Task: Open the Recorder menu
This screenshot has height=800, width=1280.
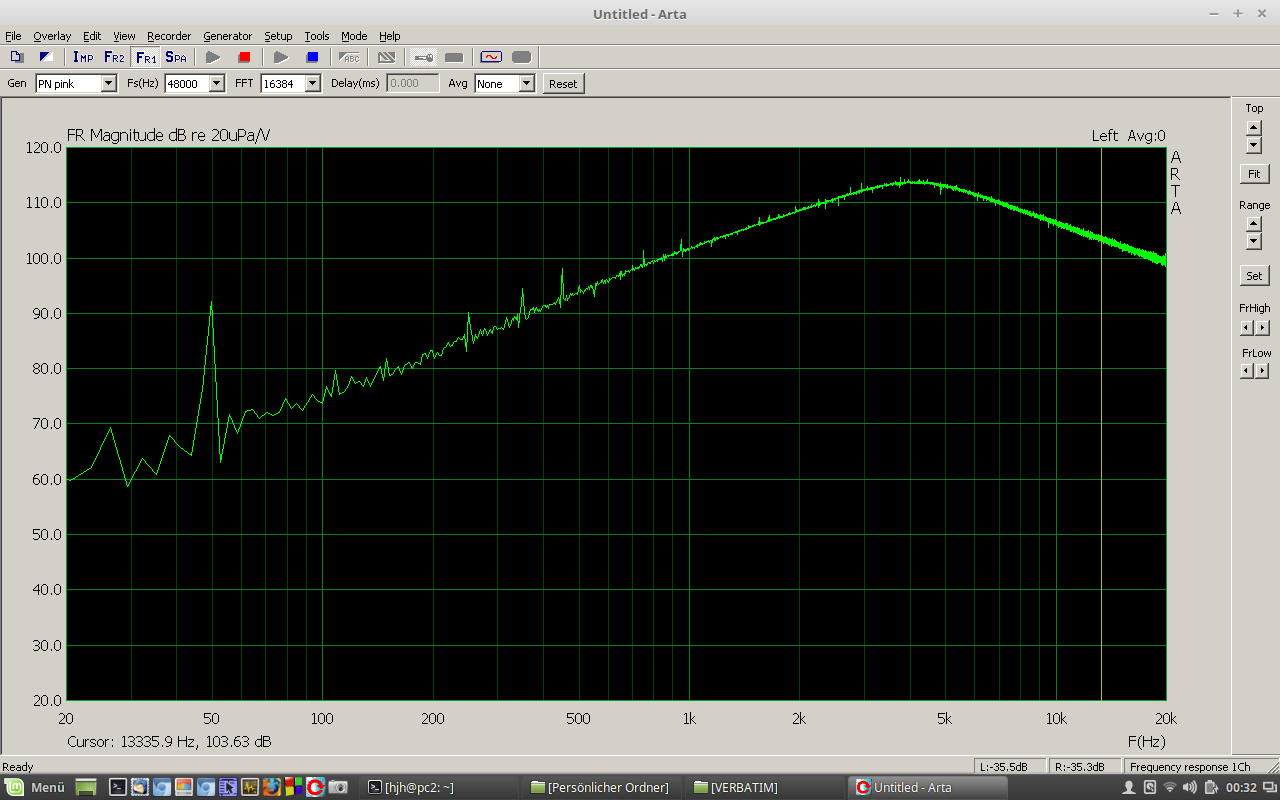Action: pos(169,36)
